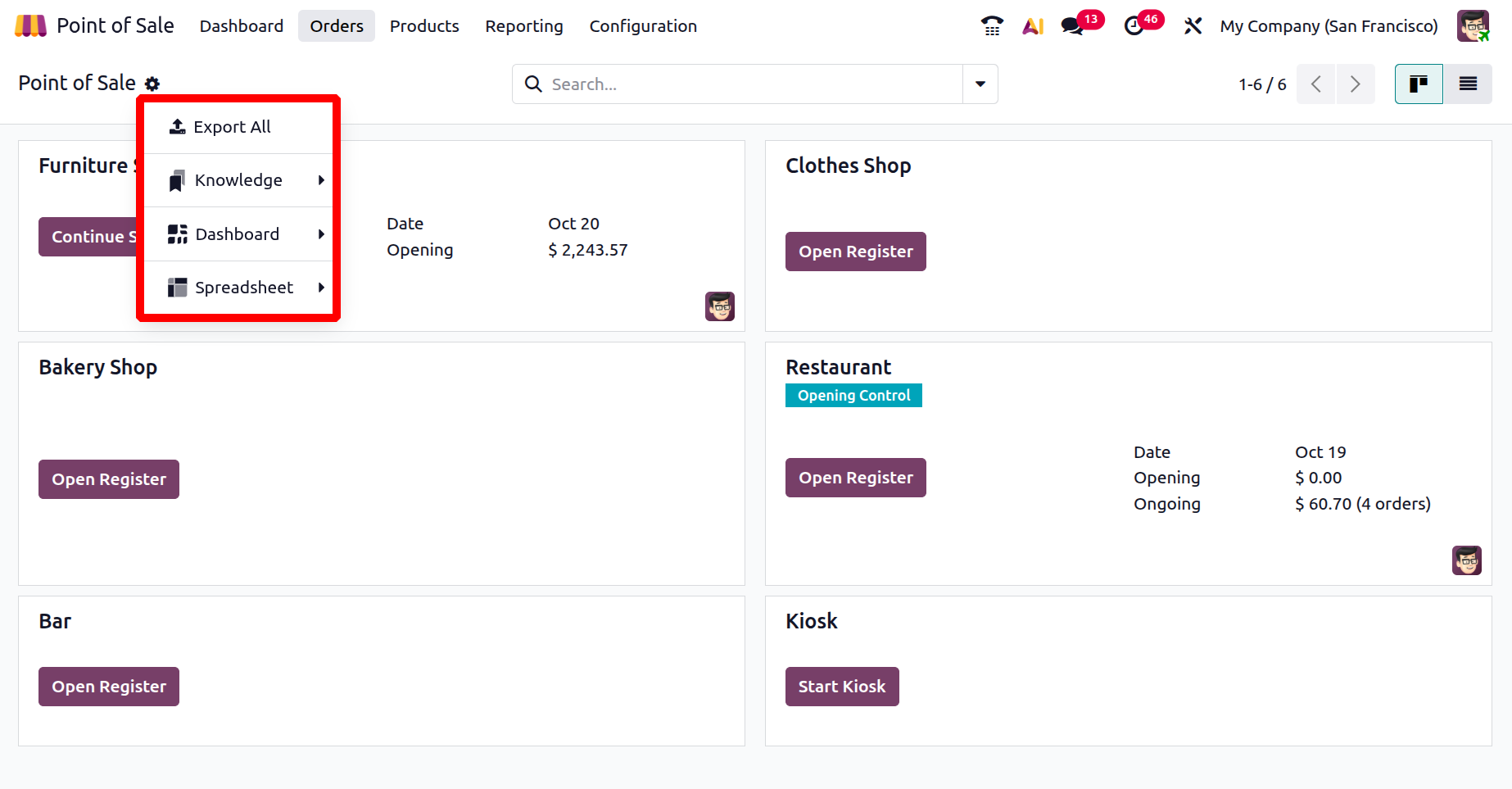
Task: Switch to Kanban view
Action: click(x=1419, y=84)
